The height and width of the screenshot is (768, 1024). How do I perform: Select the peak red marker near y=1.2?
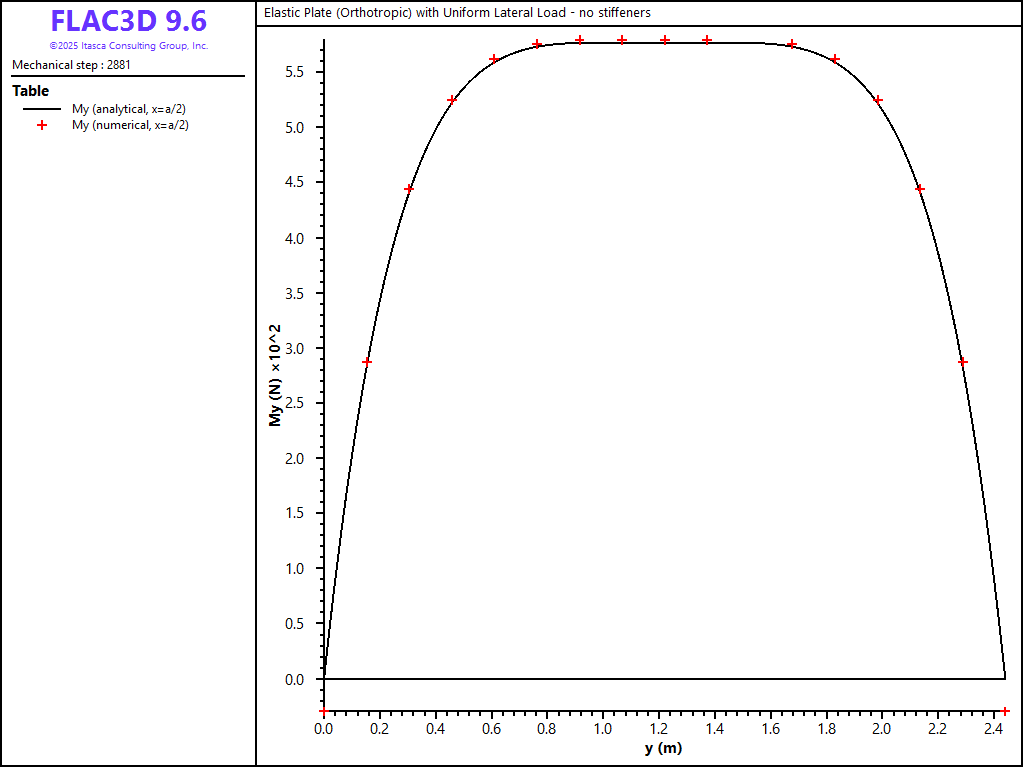[665, 40]
